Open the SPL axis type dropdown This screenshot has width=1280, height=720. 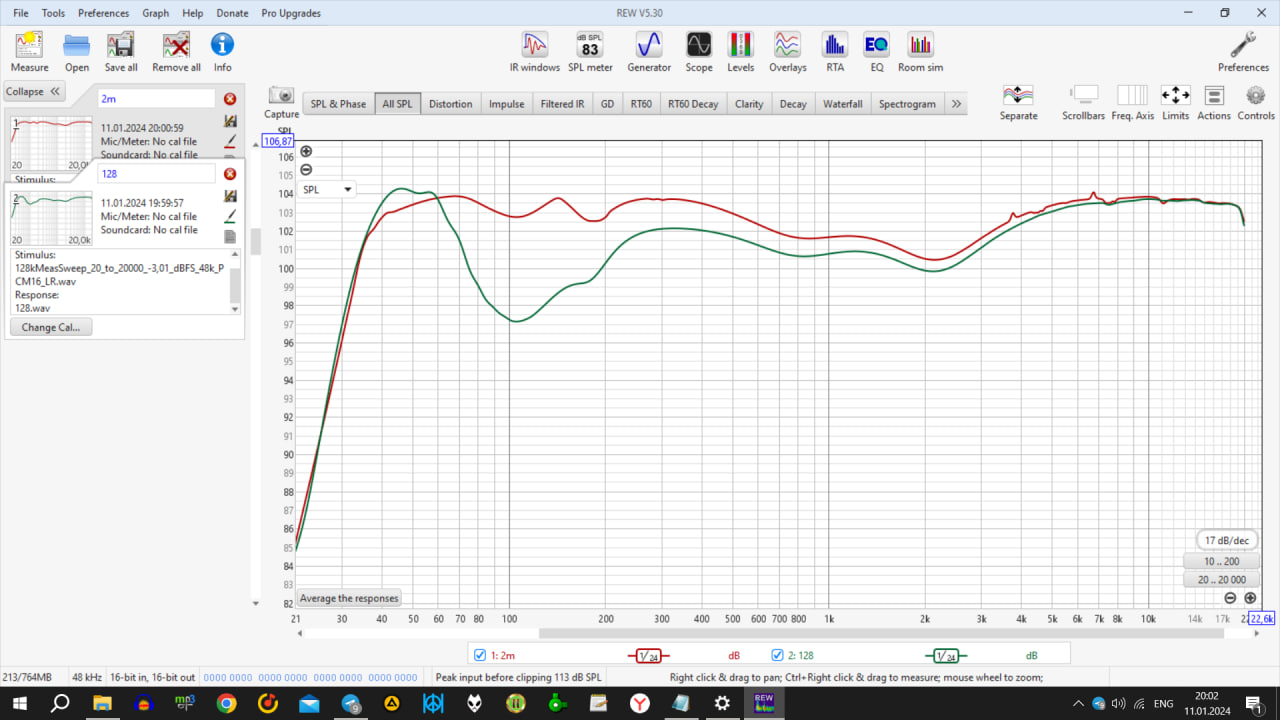328,189
